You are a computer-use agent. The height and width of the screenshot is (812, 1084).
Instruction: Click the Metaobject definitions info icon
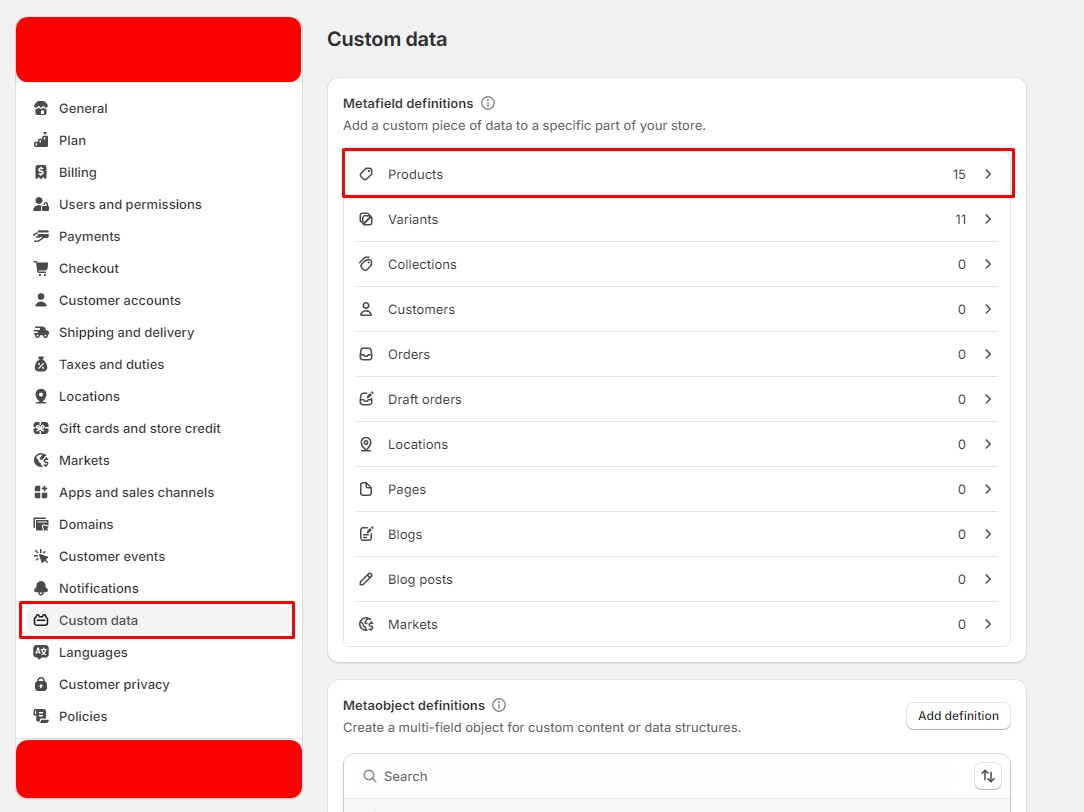(x=499, y=705)
